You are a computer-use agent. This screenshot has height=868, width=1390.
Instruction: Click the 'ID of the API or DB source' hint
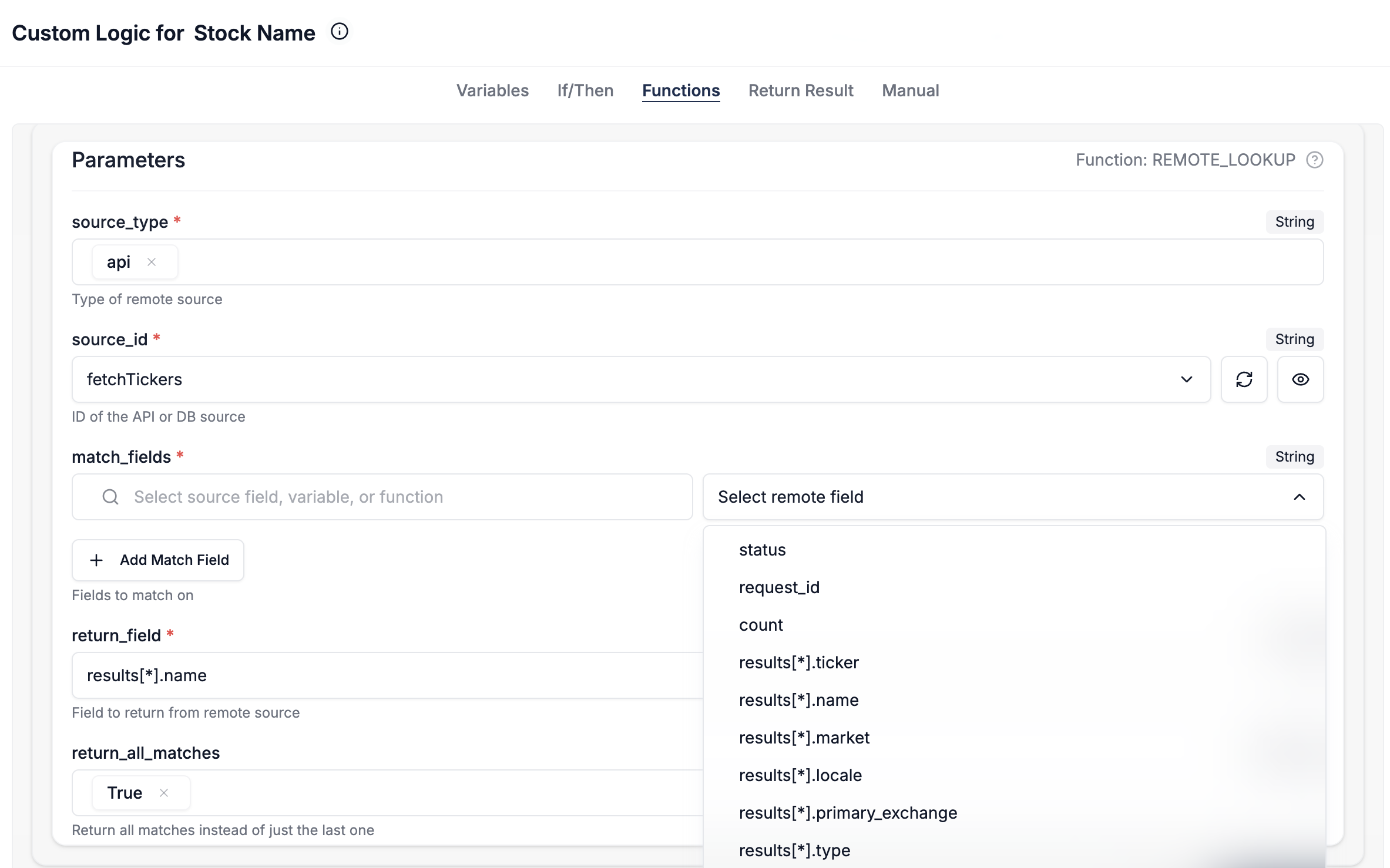point(159,417)
